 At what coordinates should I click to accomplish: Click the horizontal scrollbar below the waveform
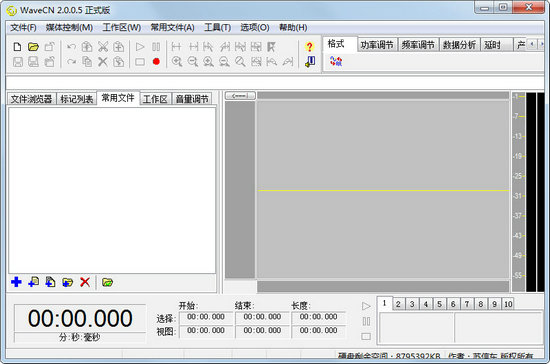(x=383, y=287)
